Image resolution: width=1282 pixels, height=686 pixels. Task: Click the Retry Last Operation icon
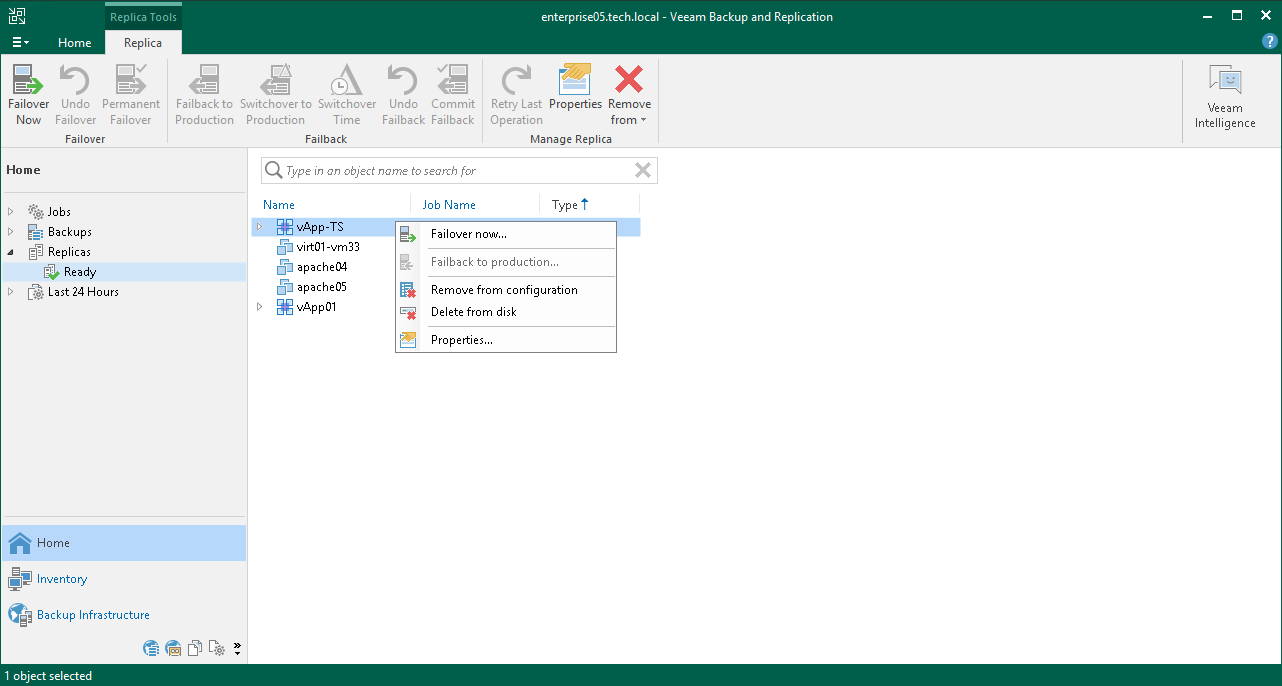(516, 96)
